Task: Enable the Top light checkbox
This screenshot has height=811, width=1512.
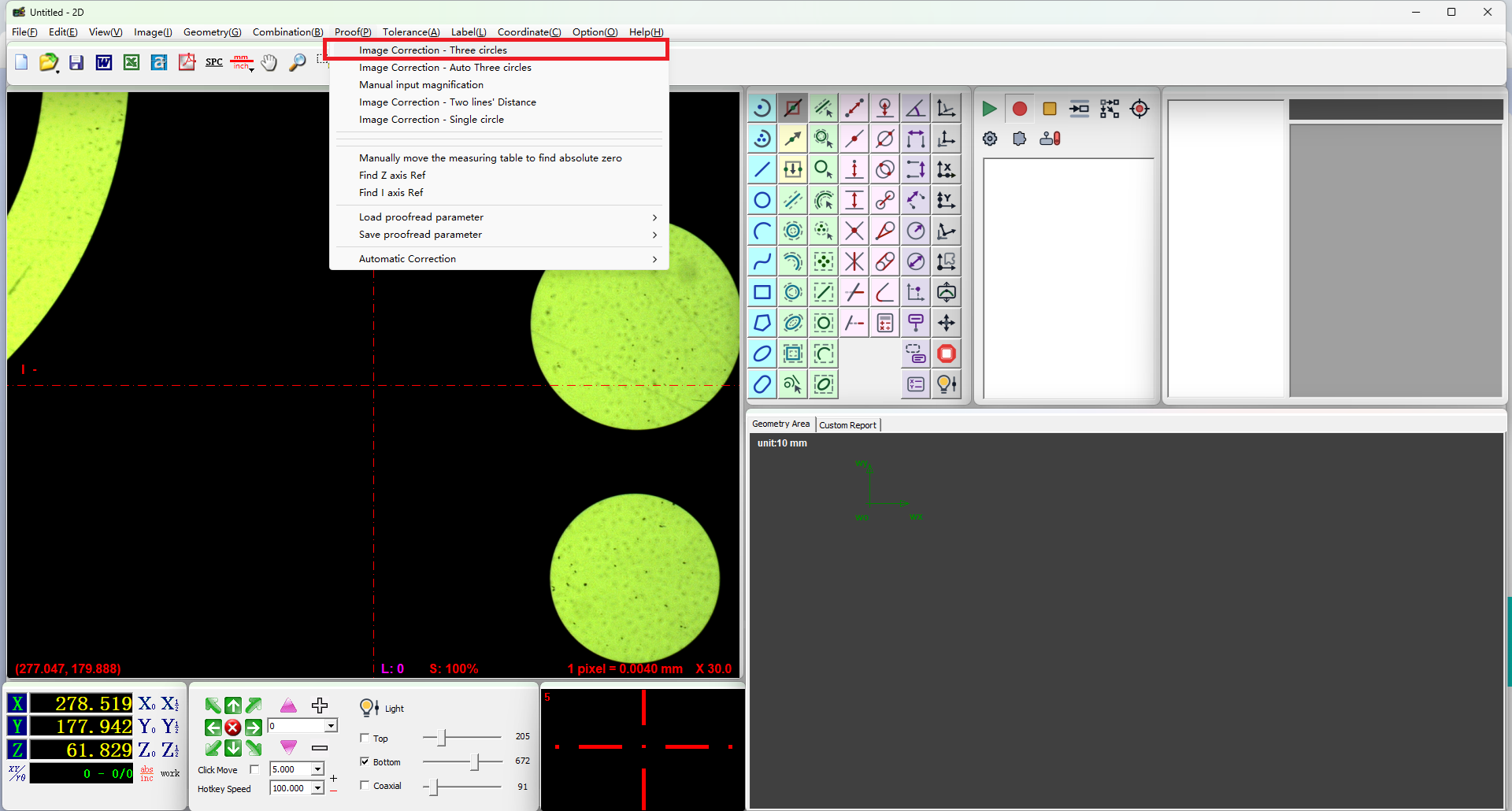Action: (365, 738)
